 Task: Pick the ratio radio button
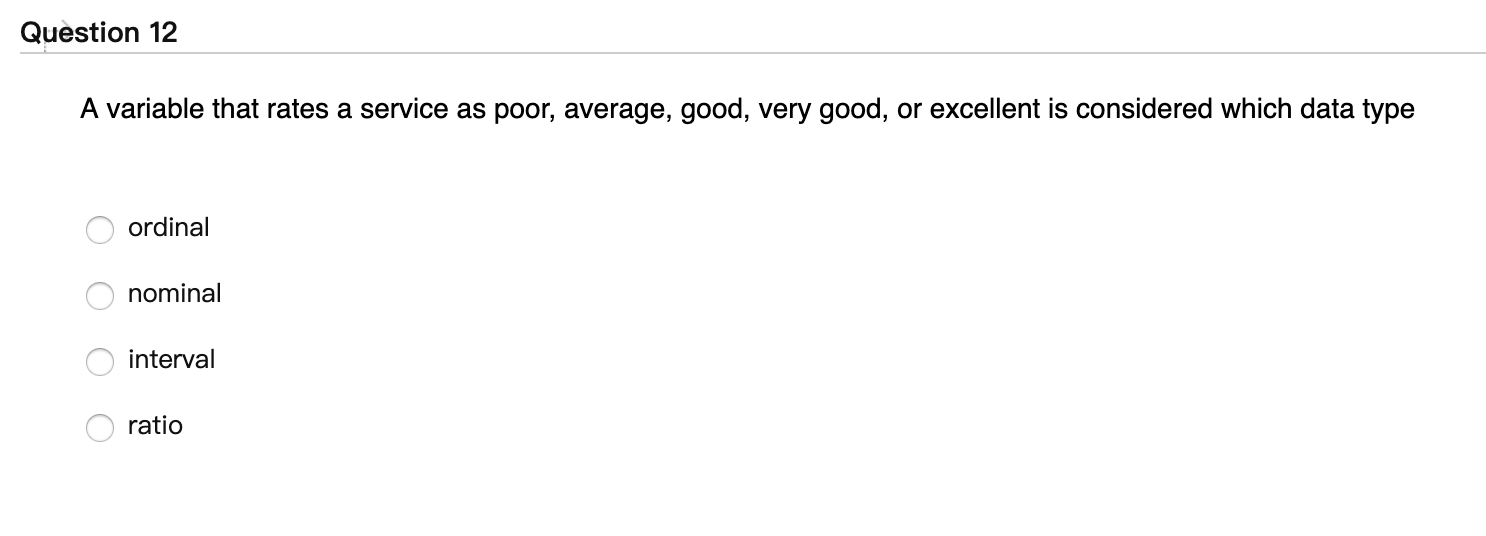(x=99, y=428)
